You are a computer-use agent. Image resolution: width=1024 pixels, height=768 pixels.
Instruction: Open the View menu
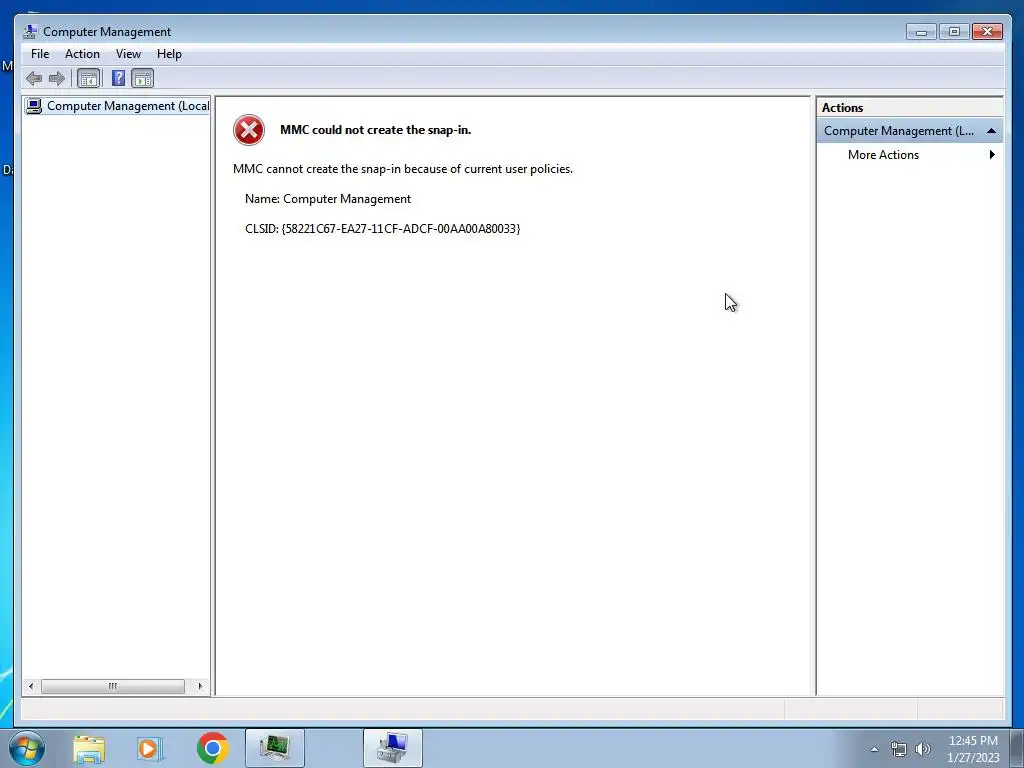click(x=128, y=54)
